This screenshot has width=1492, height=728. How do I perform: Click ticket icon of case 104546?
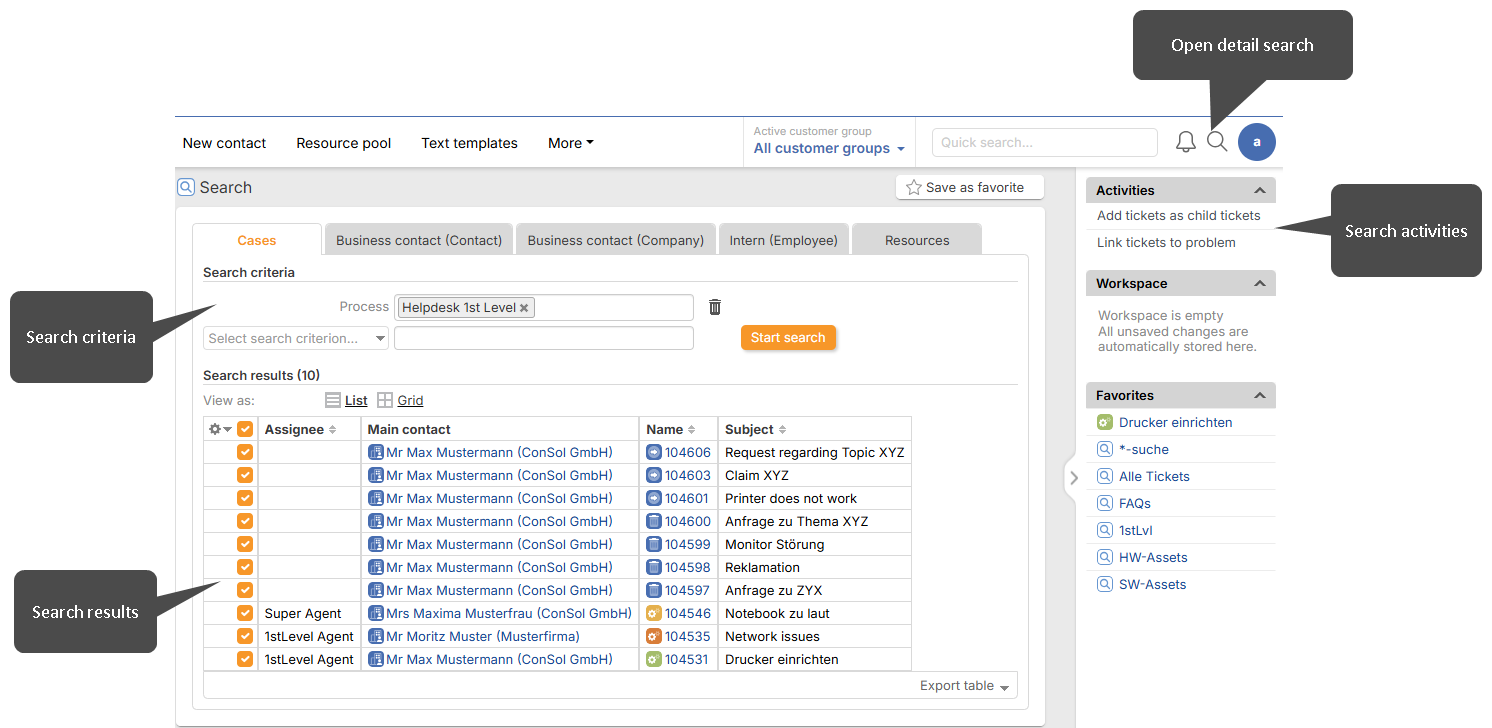(654, 613)
